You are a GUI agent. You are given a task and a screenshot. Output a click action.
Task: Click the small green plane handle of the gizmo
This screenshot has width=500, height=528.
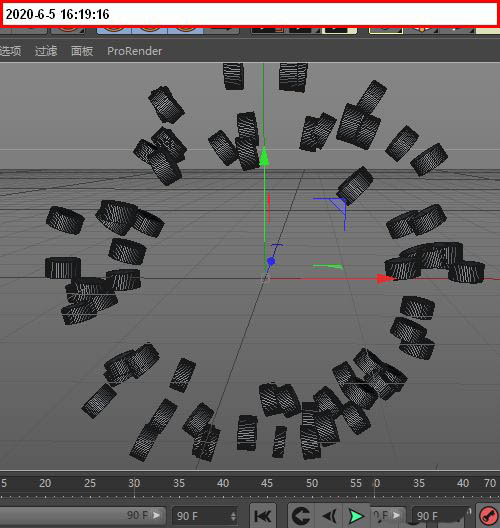coord(329,267)
